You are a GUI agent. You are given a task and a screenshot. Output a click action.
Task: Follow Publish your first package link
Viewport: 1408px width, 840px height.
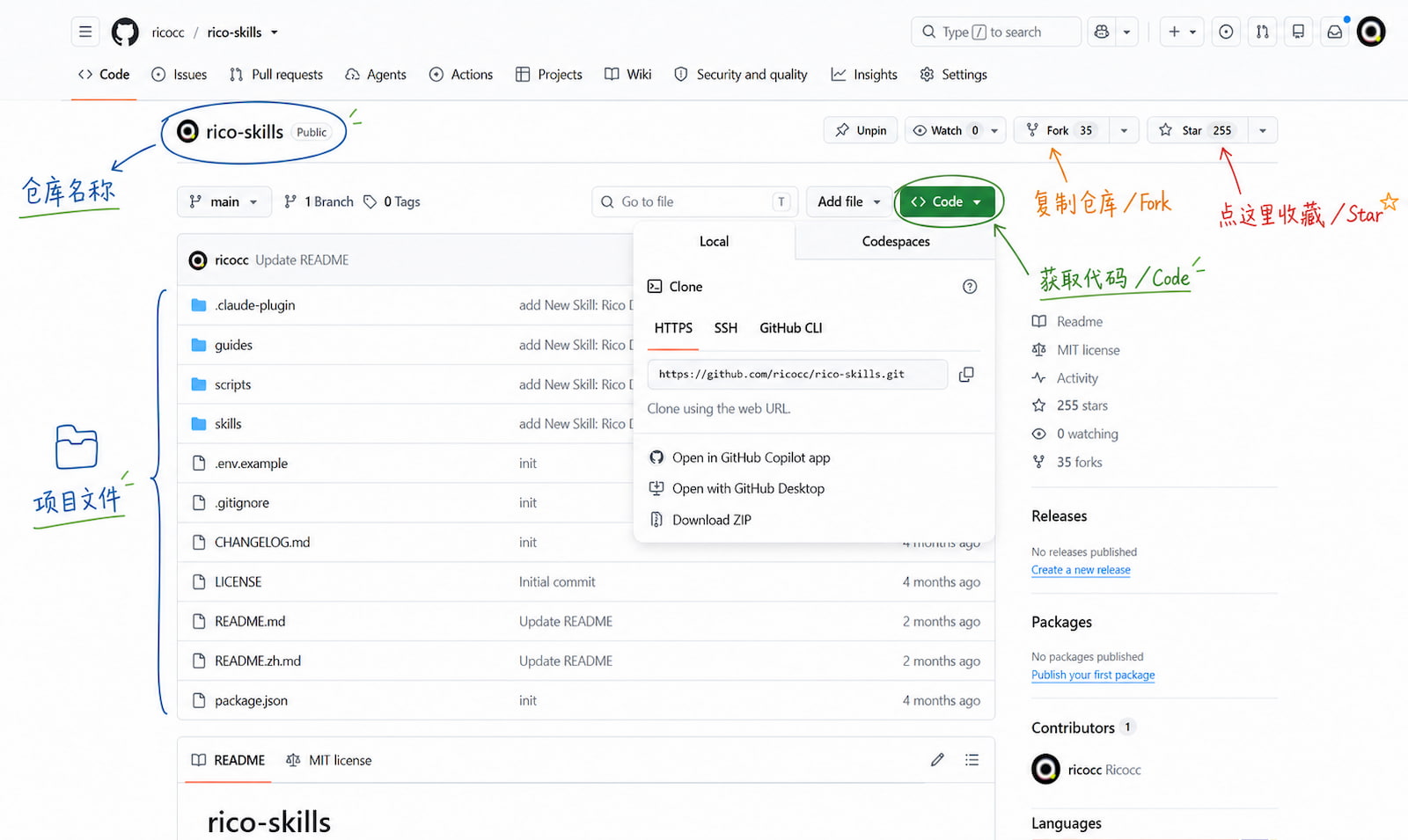[x=1093, y=676]
